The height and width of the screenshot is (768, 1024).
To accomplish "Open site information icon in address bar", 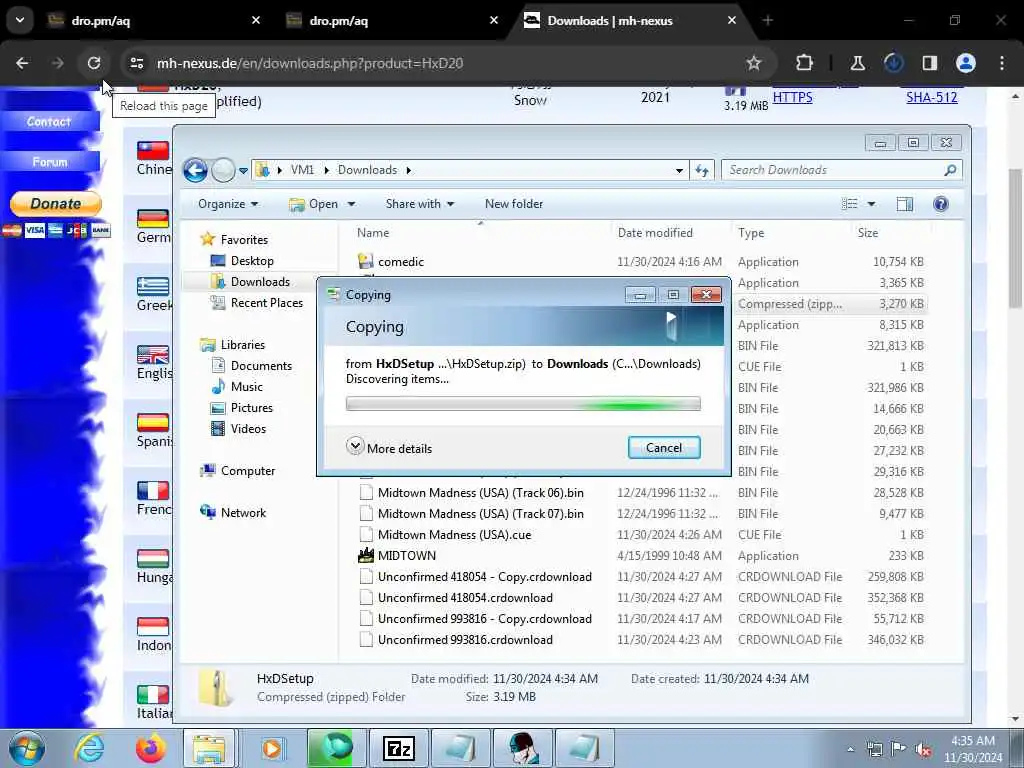I will click(x=136, y=63).
